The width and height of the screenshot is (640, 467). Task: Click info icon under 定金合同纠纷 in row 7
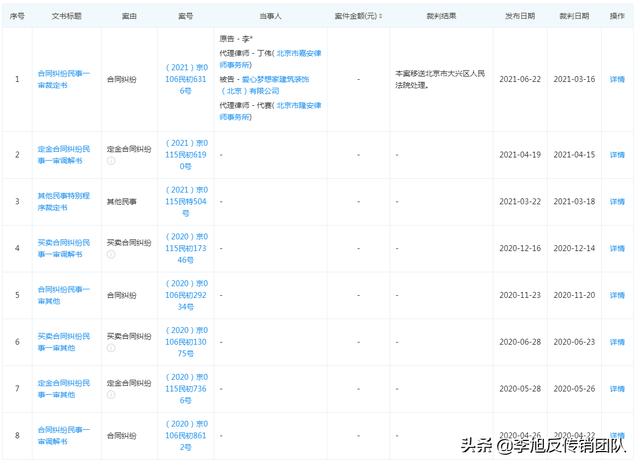pos(111,395)
